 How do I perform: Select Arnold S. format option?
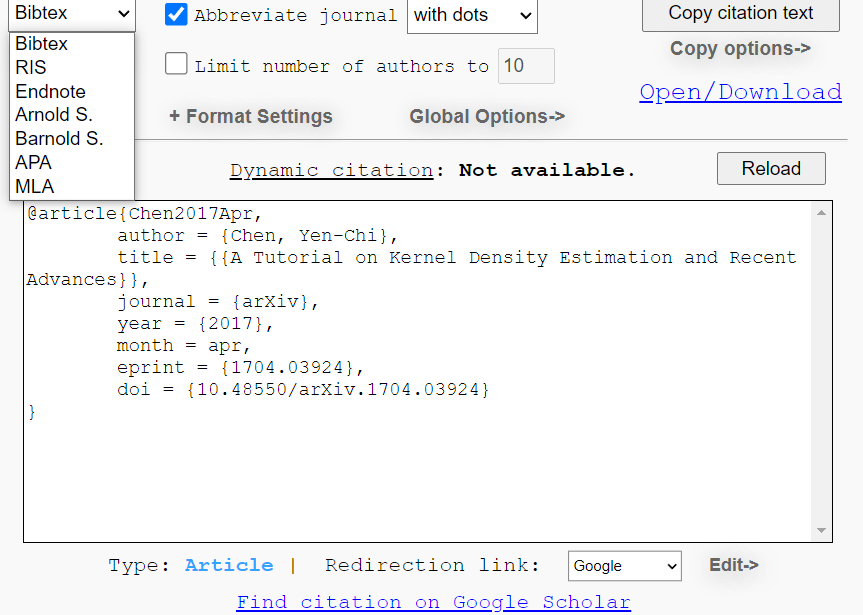54,115
